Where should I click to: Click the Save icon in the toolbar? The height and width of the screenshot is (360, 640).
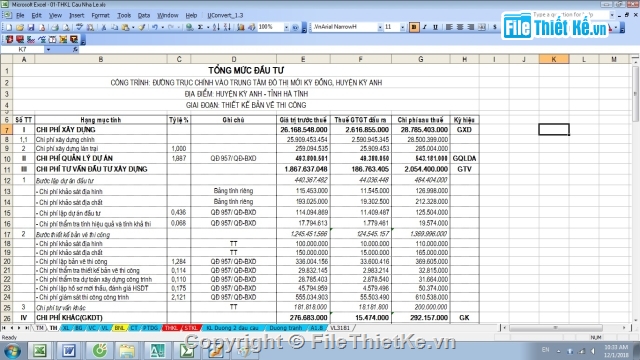(31, 27)
